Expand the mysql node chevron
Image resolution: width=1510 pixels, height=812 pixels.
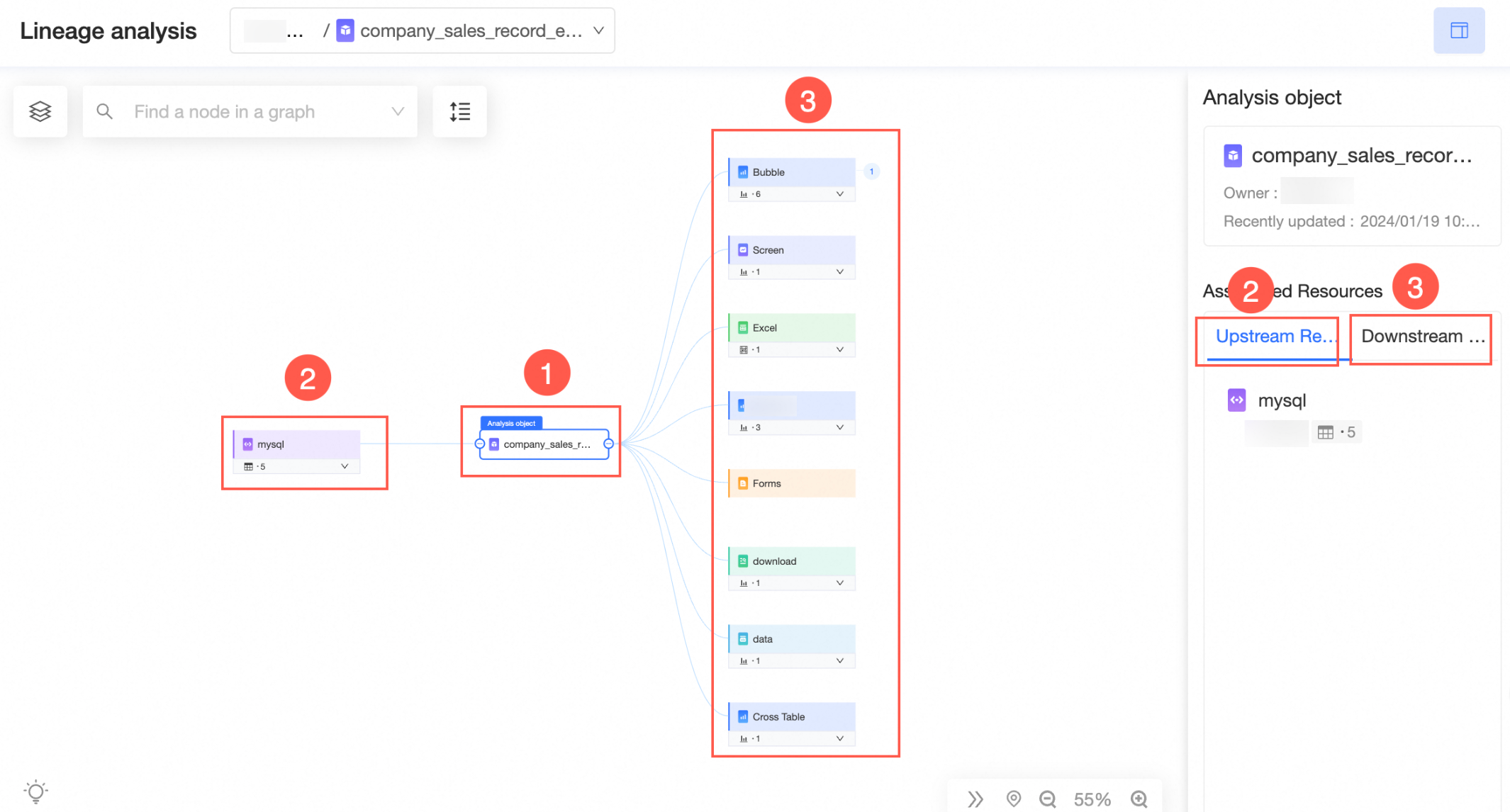pyautogui.click(x=345, y=466)
